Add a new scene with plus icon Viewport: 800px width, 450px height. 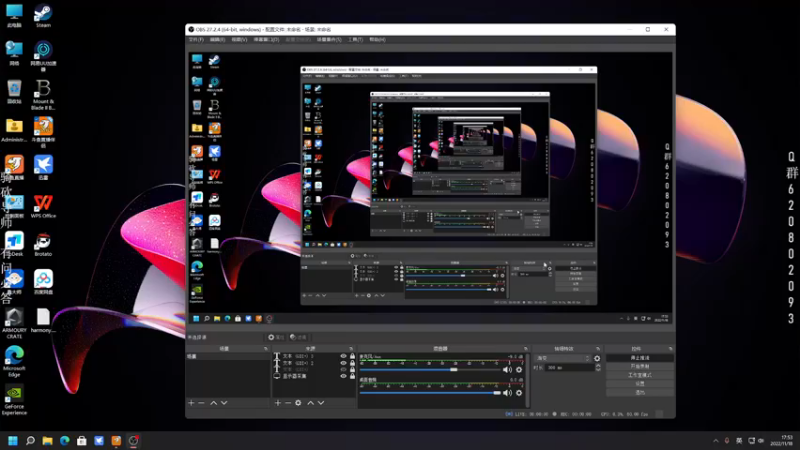click(191, 403)
